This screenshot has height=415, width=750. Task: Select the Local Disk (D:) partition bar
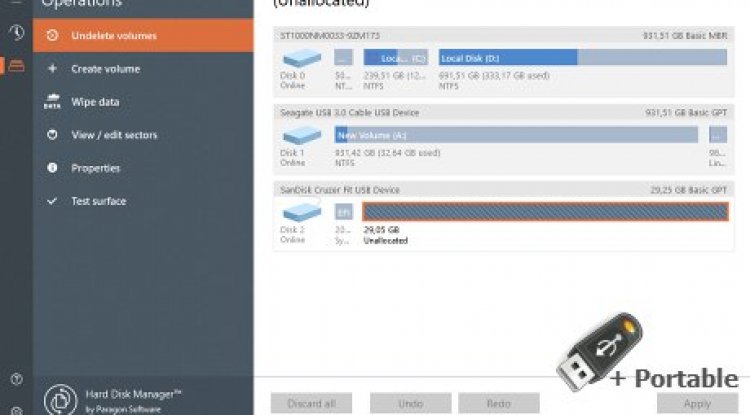point(583,57)
